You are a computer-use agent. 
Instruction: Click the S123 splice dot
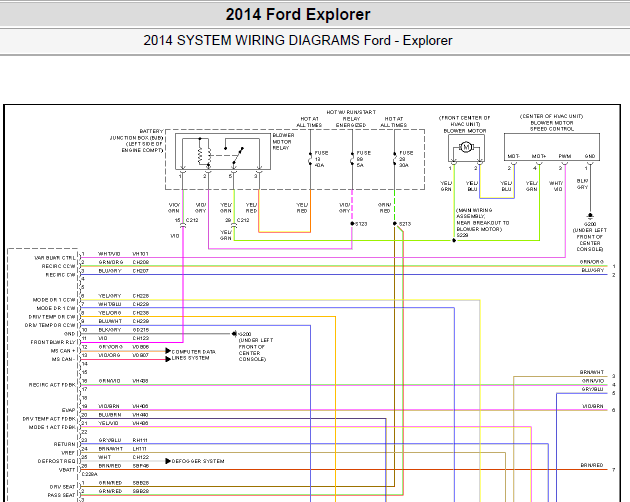coord(352,223)
